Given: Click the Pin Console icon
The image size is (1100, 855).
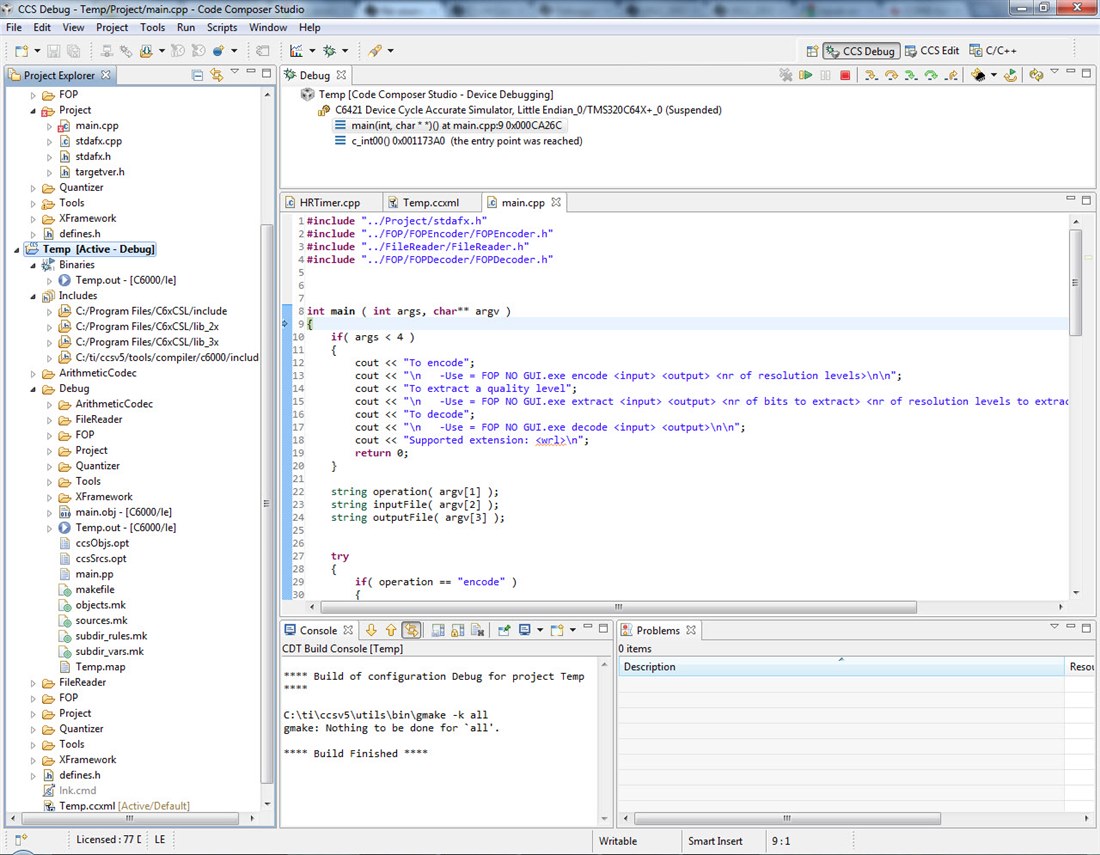Looking at the screenshot, I should [504, 630].
